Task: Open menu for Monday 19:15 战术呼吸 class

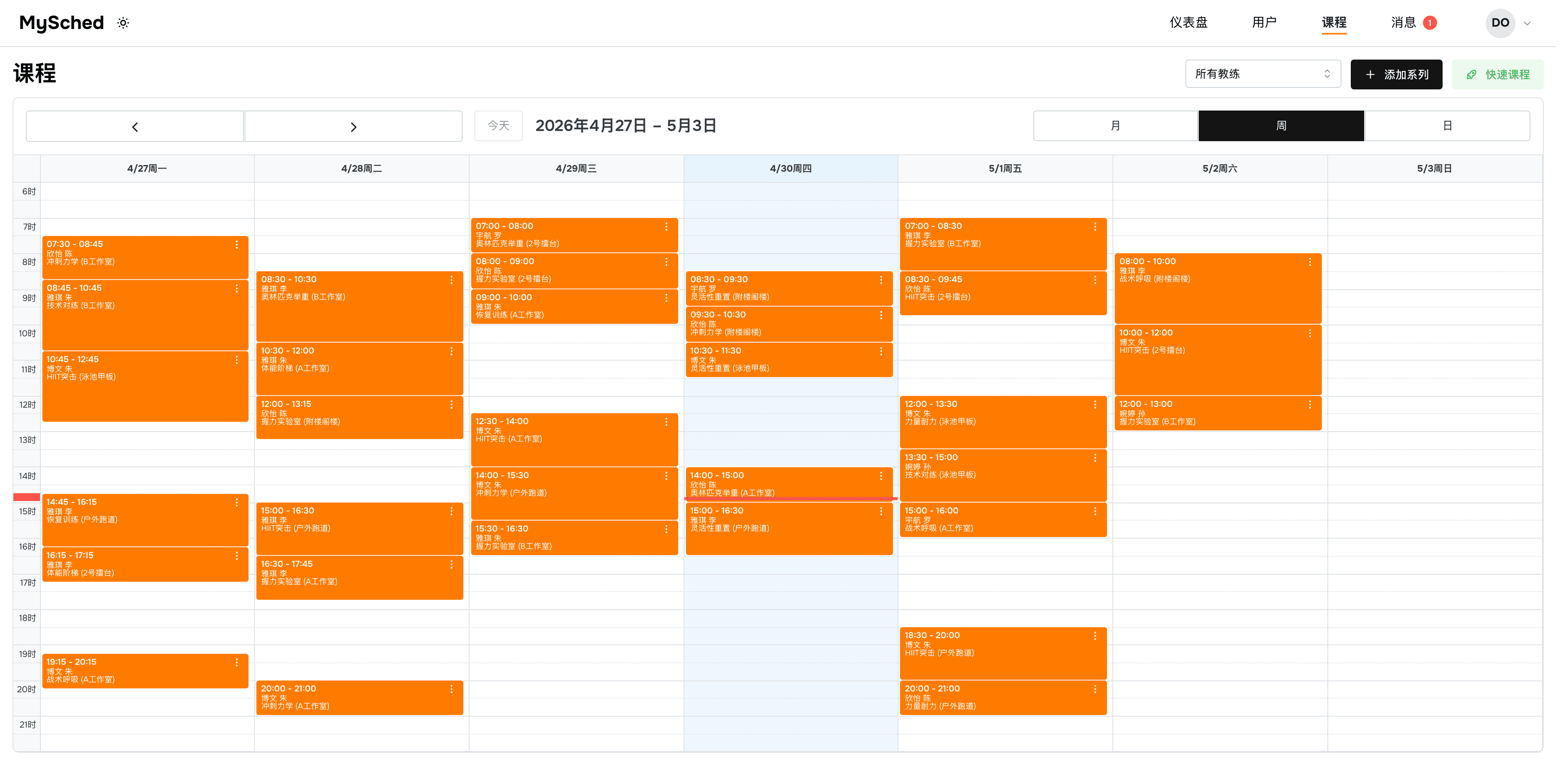Action: pos(237,663)
